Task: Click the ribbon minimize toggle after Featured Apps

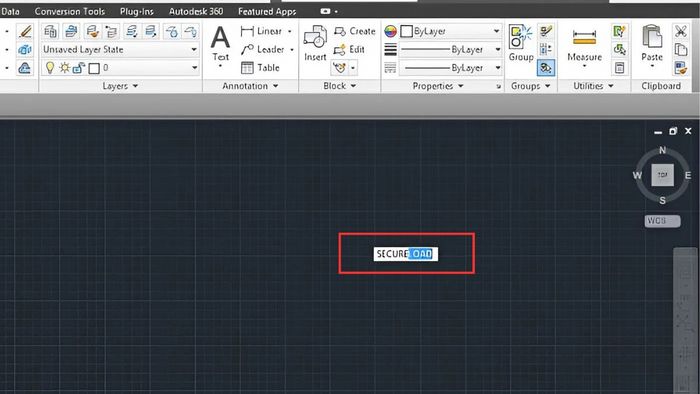Action: click(326, 11)
